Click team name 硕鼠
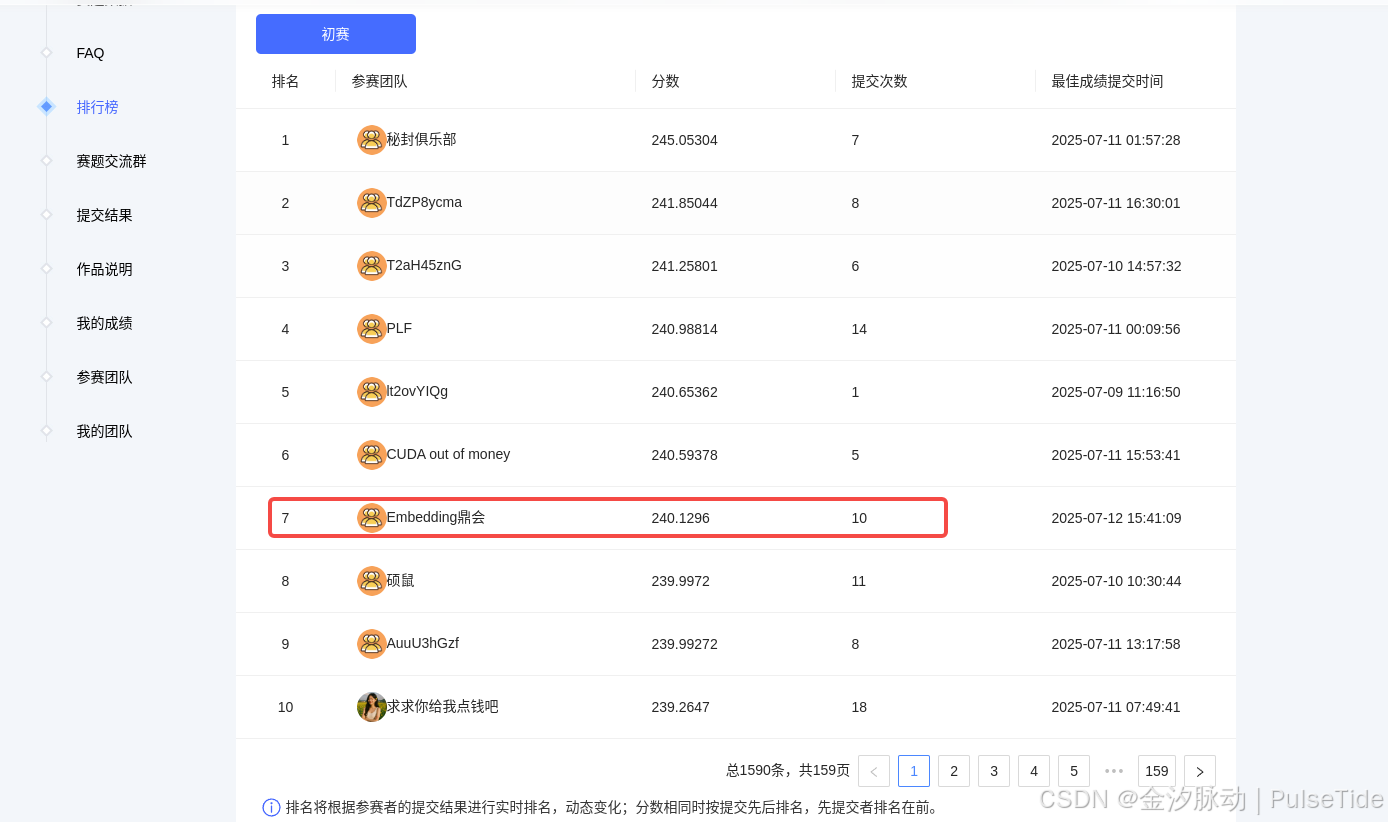The image size is (1388, 822). (400, 580)
